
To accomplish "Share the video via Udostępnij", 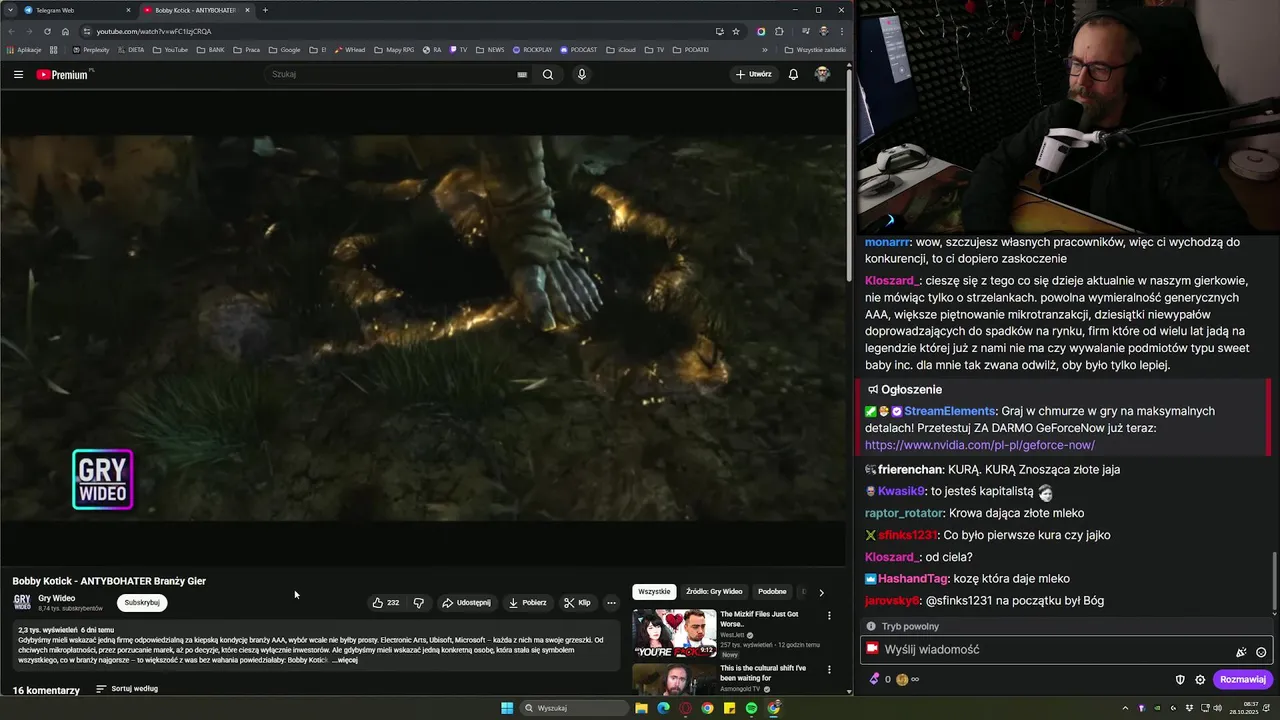I will pos(466,603).
